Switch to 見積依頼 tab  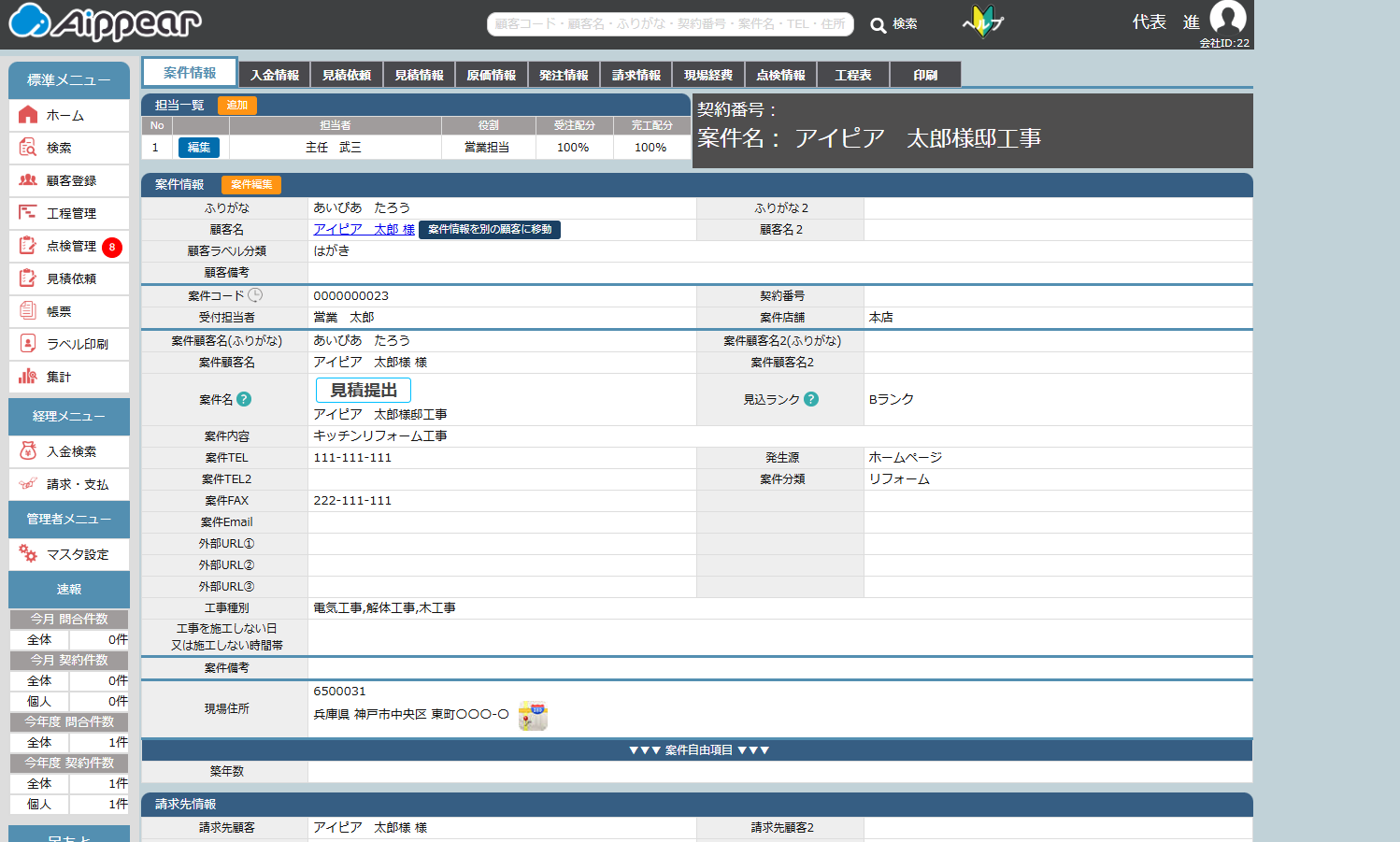tap(347, 75)
